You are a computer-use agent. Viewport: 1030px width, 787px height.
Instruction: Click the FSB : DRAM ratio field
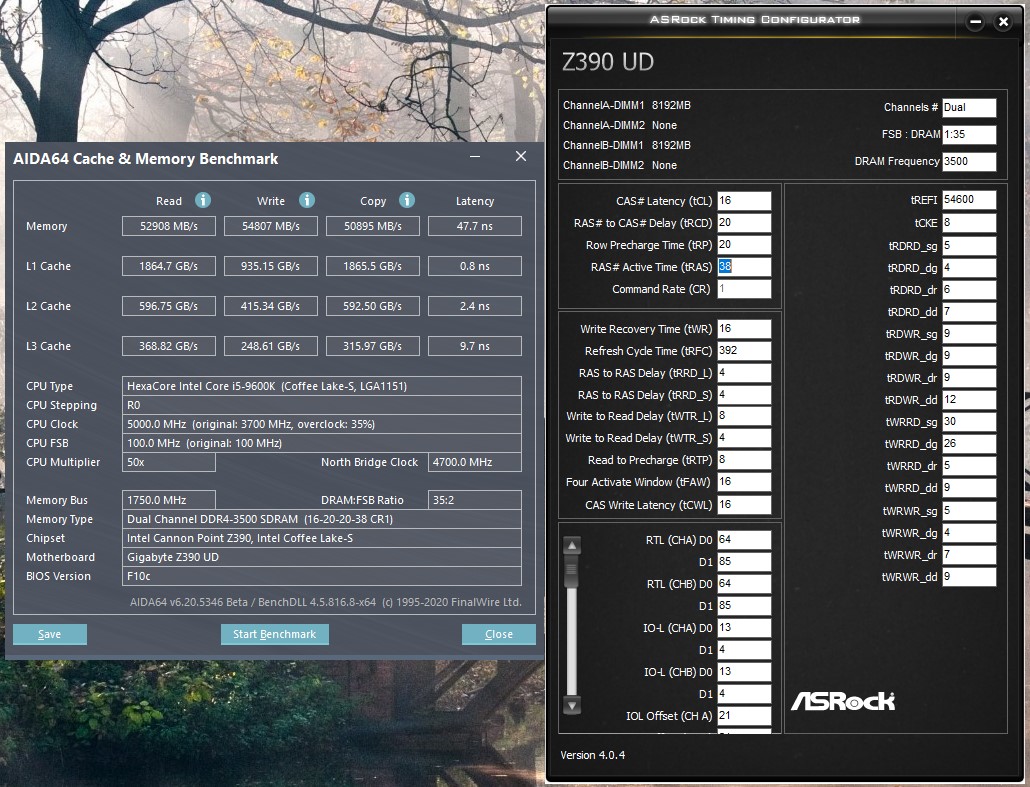tap(969, 135)
